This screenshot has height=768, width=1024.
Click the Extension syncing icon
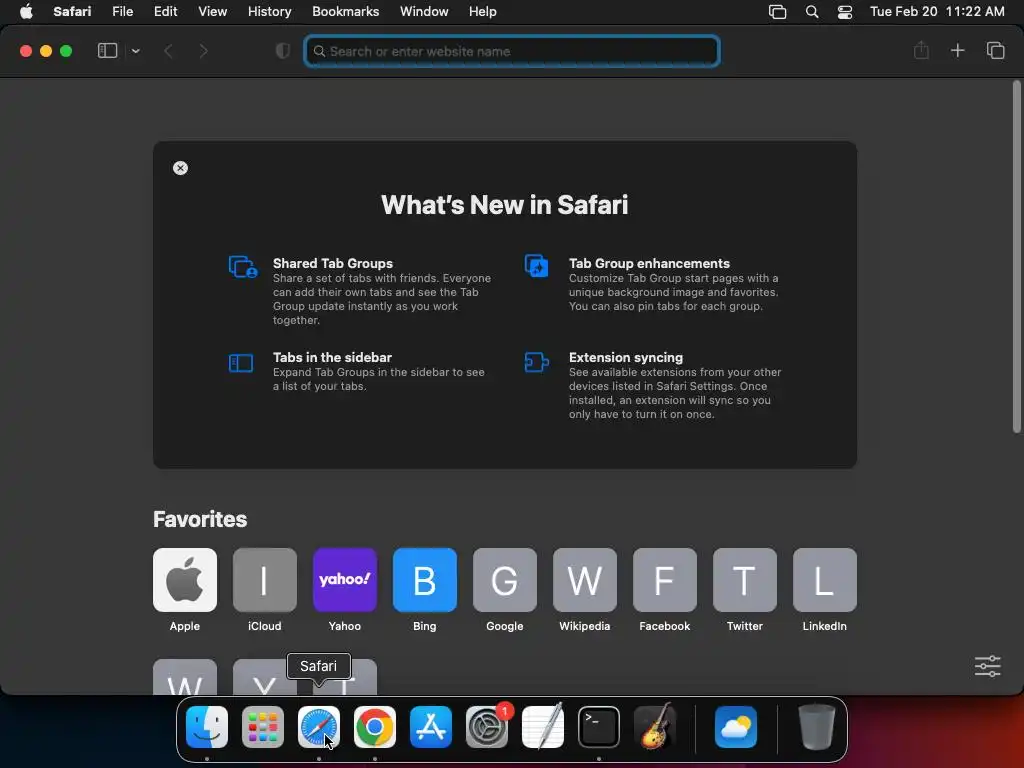click(536, 362)
